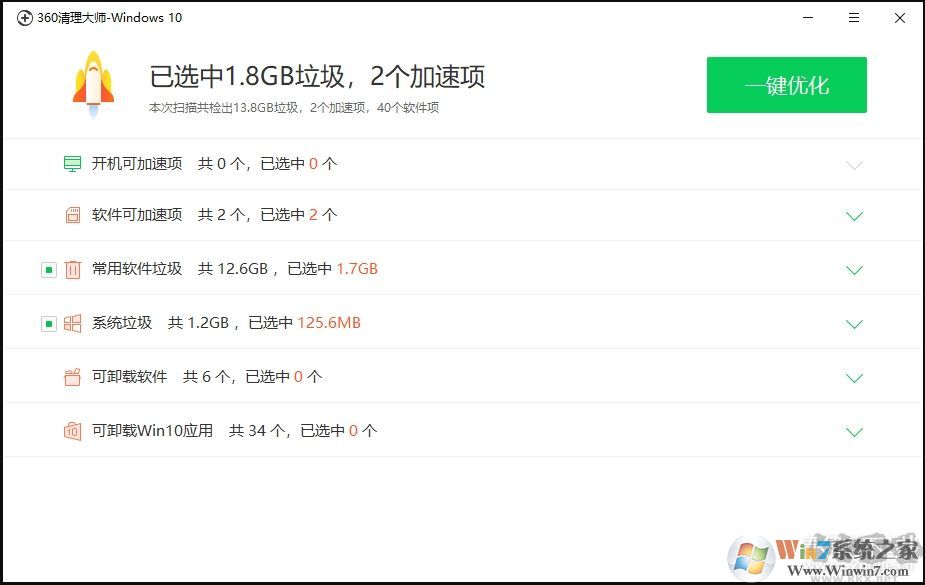The width and height of the screenshot is (925, 585).
Task: Click the 软件可加速项 label
Action: [137, 215]
